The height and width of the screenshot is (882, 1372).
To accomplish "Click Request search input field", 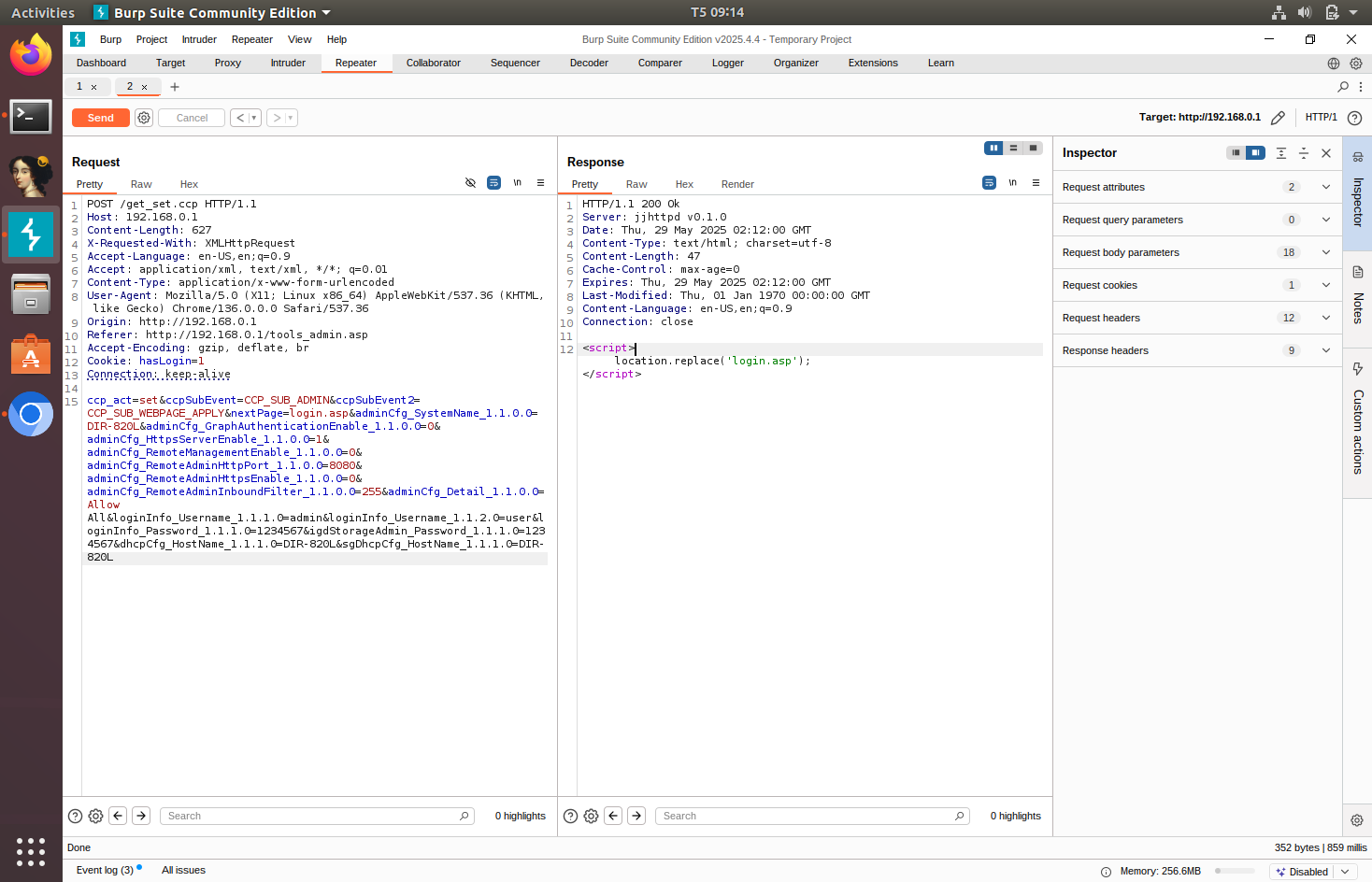I will pyautogui.click(x=318, y=816).
